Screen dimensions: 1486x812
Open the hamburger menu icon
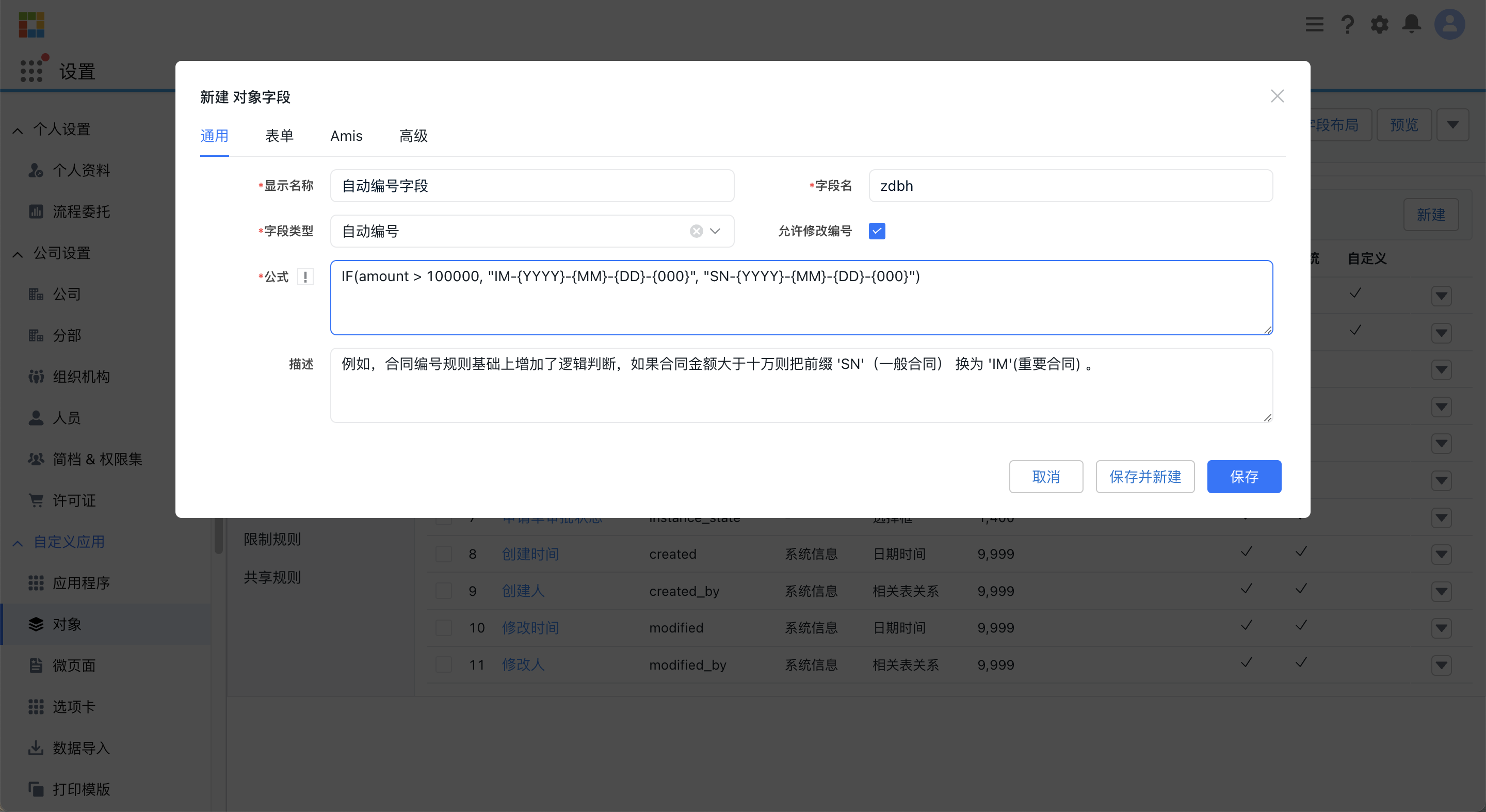pos(1314,24)
